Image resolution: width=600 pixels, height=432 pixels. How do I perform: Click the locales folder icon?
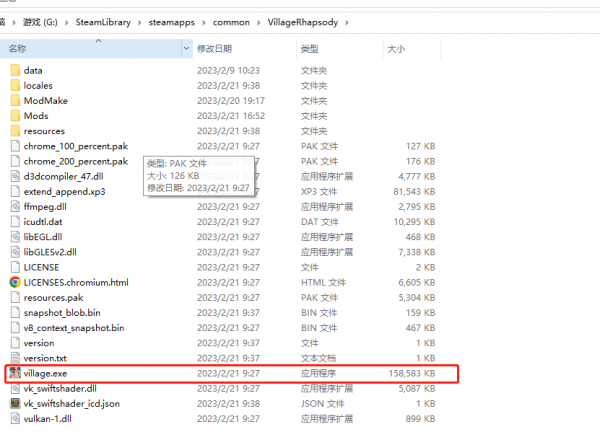14,85
